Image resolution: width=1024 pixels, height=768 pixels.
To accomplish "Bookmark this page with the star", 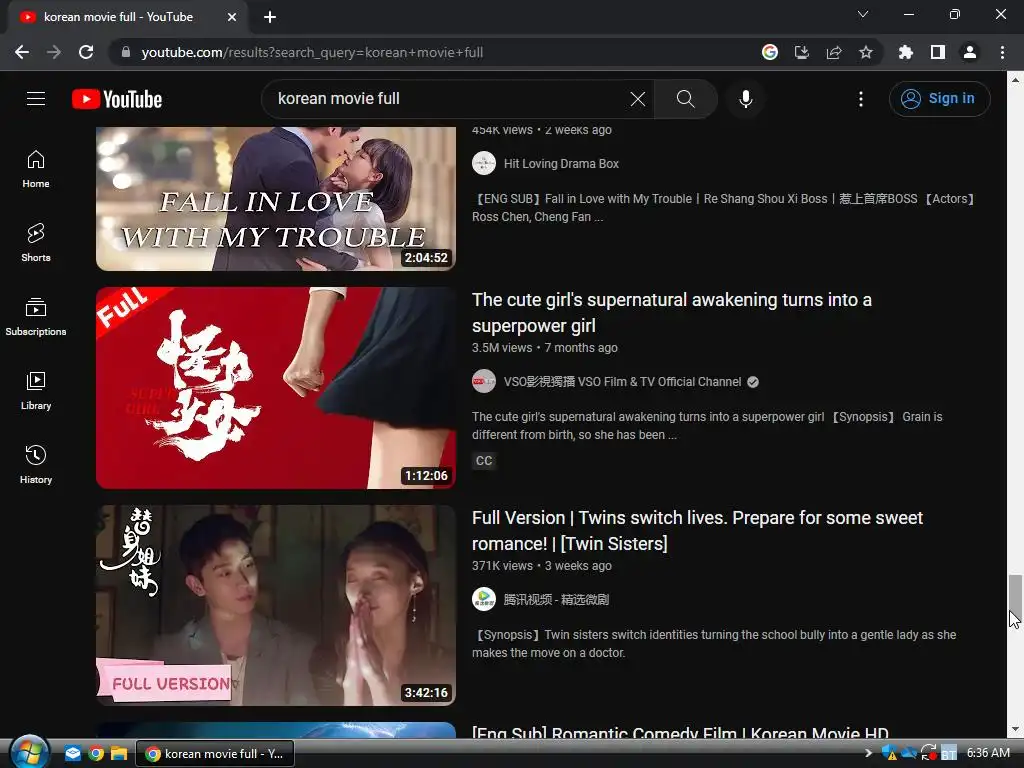I will pos(866,52).
